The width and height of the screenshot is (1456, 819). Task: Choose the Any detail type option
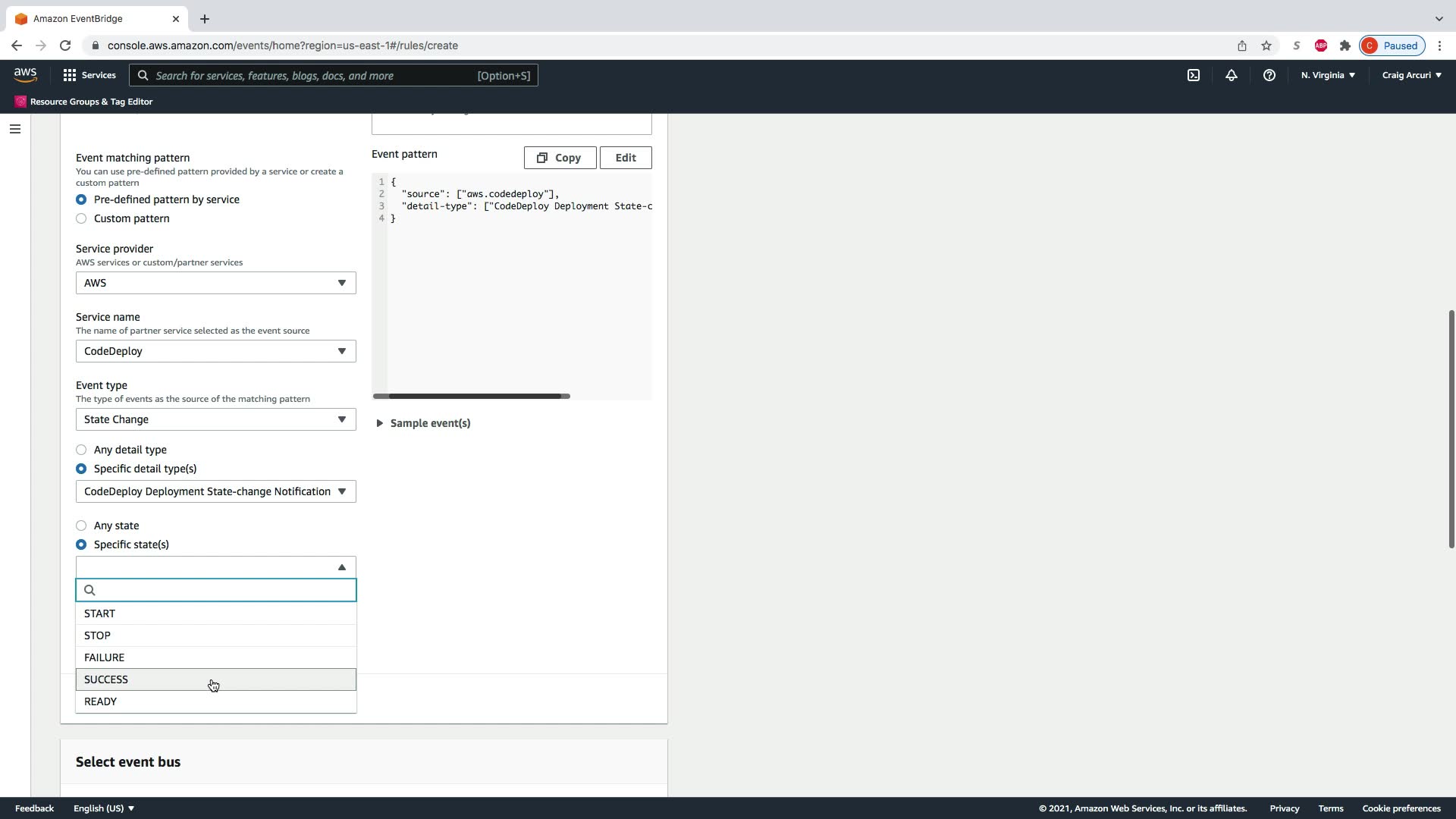(81, 450)
